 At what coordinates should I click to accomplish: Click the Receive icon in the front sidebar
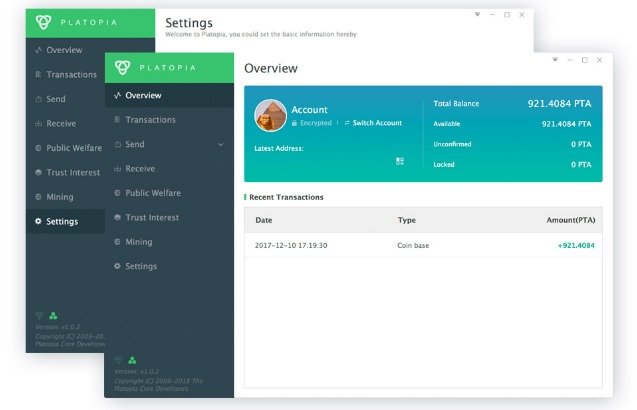117,169
